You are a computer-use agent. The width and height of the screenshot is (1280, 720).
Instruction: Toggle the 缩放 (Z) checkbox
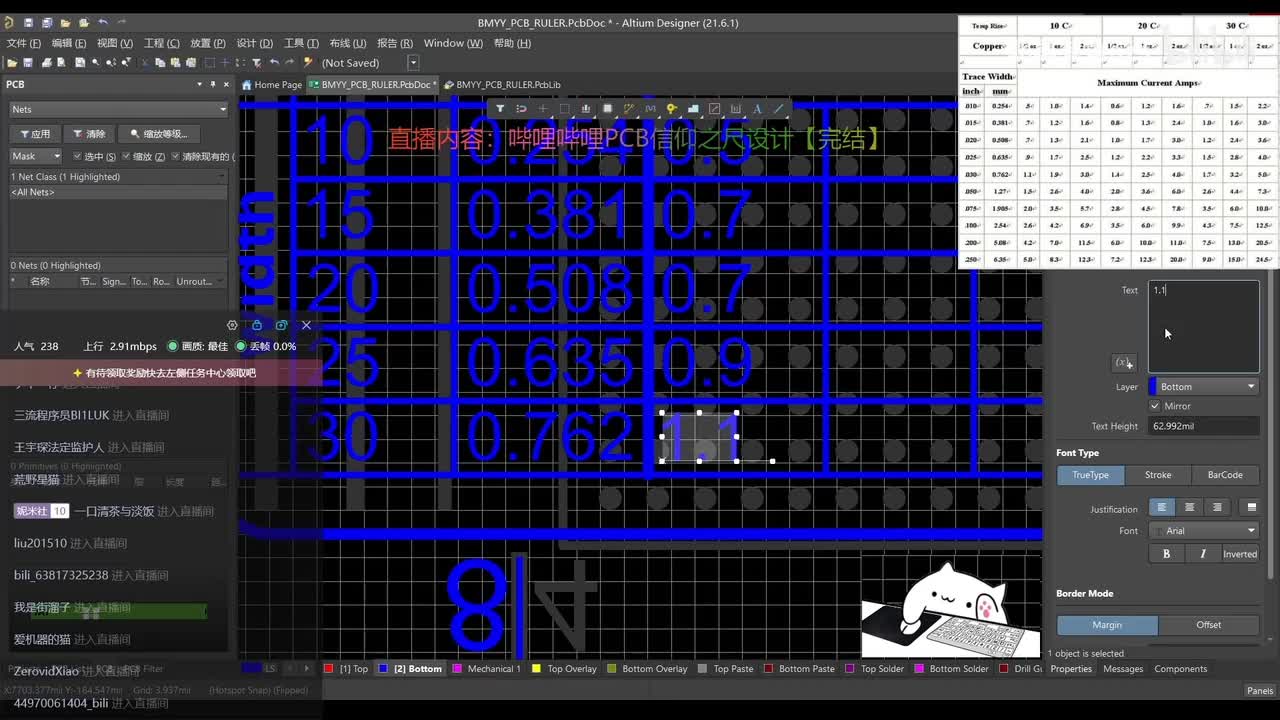point(126,156)
